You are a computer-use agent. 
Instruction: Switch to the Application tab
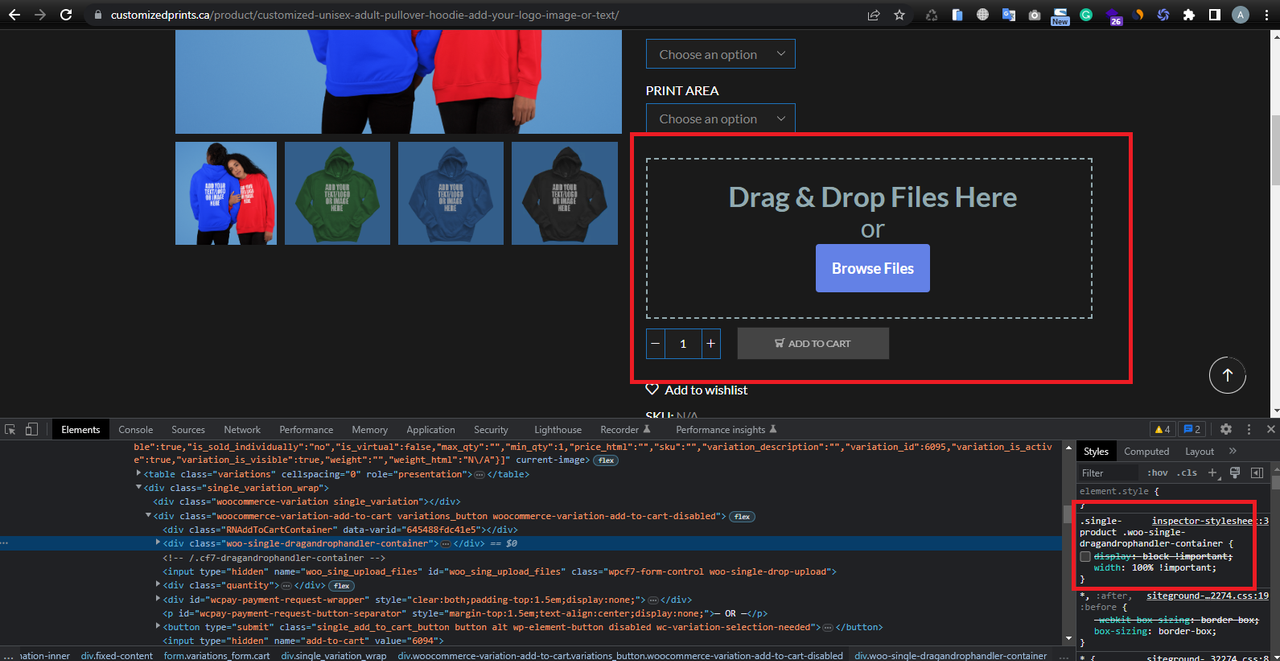point(431,430)
